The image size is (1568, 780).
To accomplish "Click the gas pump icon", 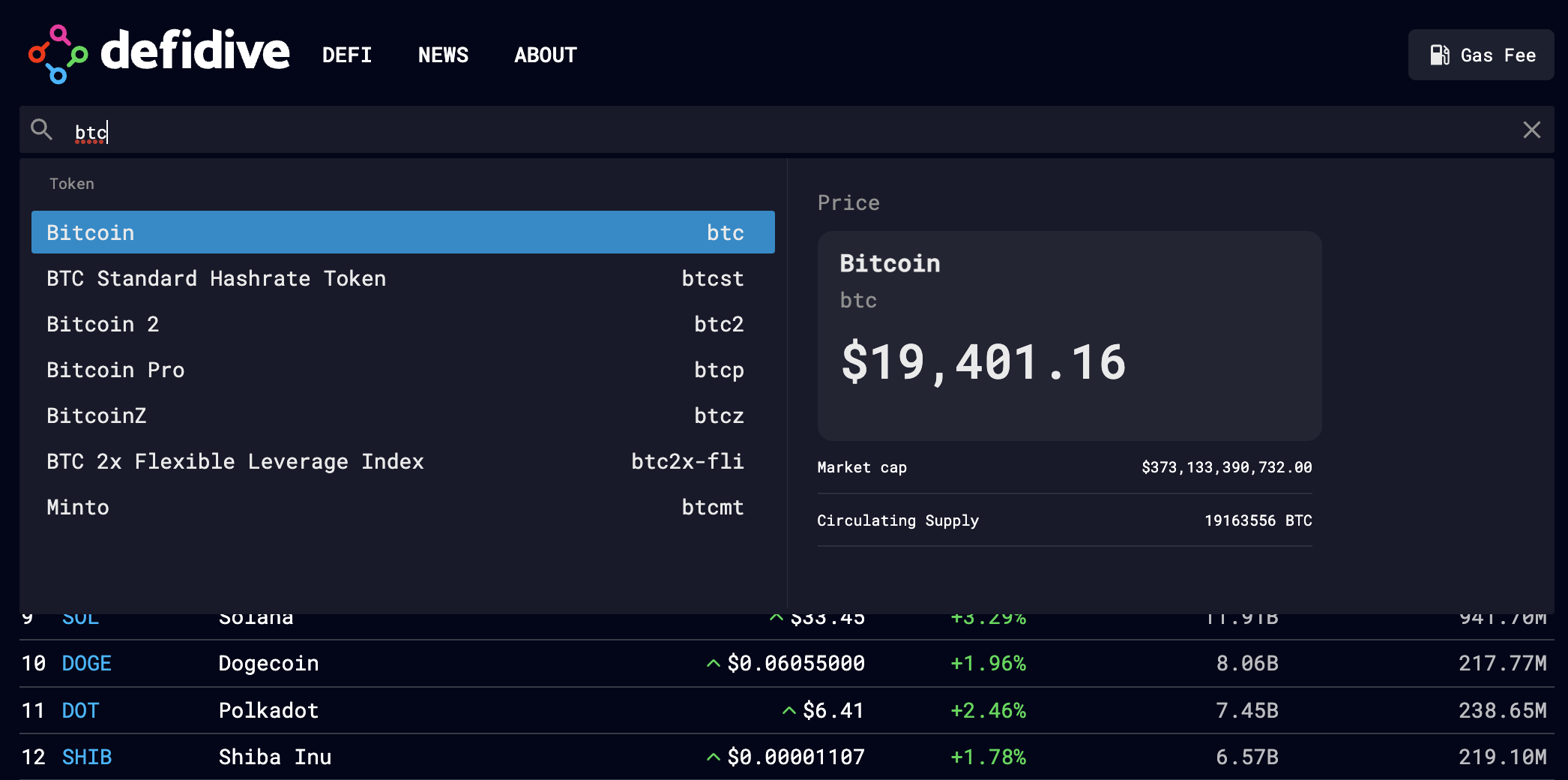I will [x=1440, y=55].
